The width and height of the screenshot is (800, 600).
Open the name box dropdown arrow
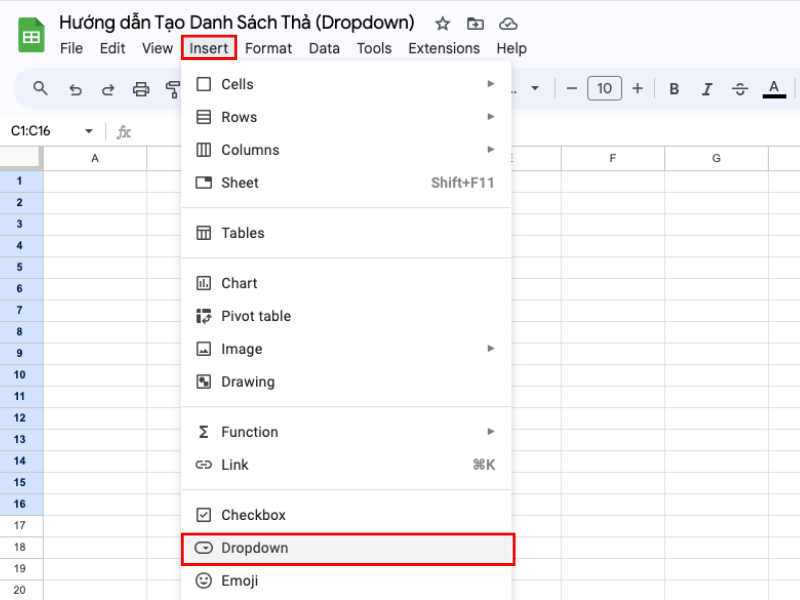pos(88,131)
